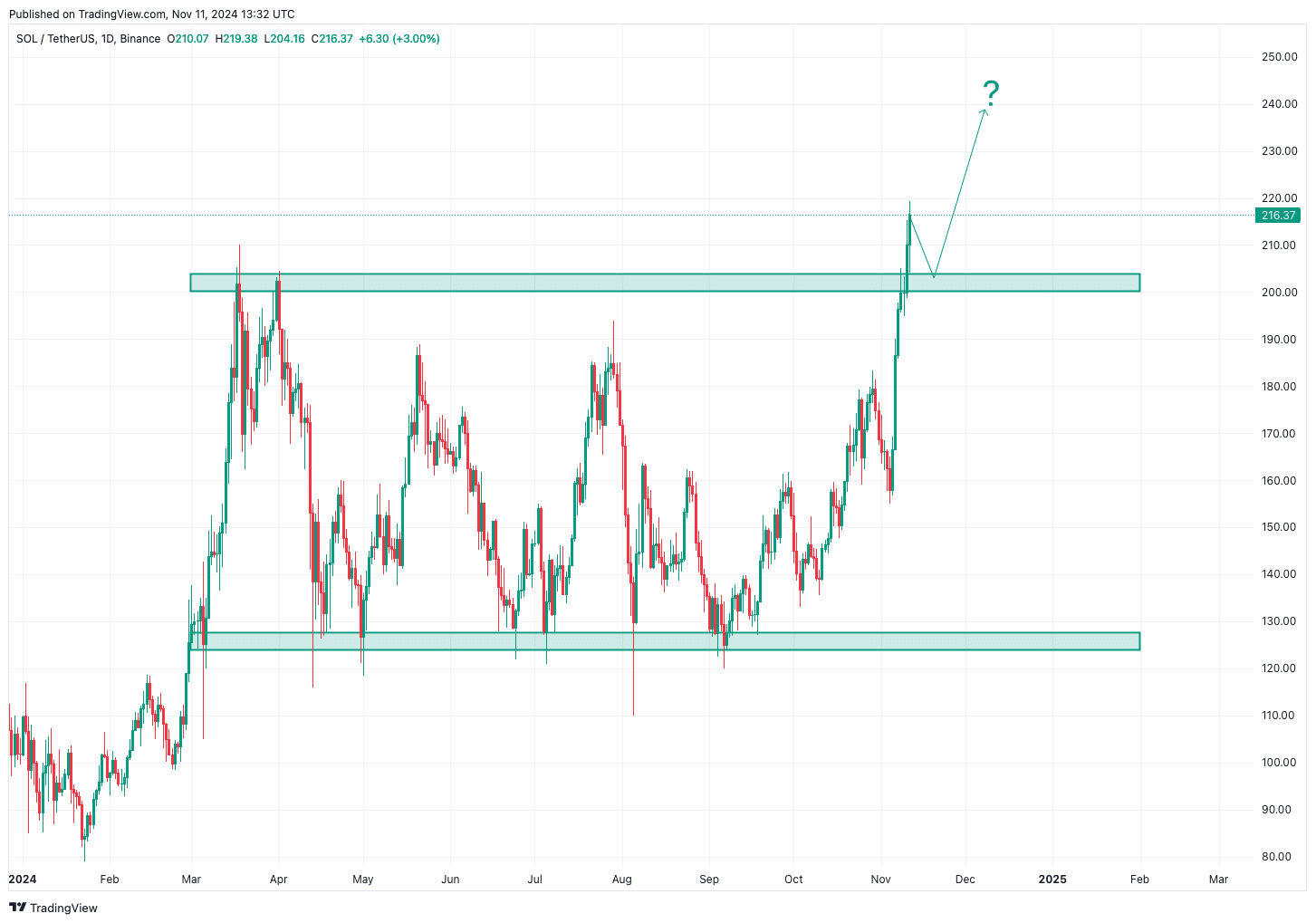The width and height of the screenshot is (1316, 923).
Task: Click the 150.00 price axis label
Action: 1279,527
